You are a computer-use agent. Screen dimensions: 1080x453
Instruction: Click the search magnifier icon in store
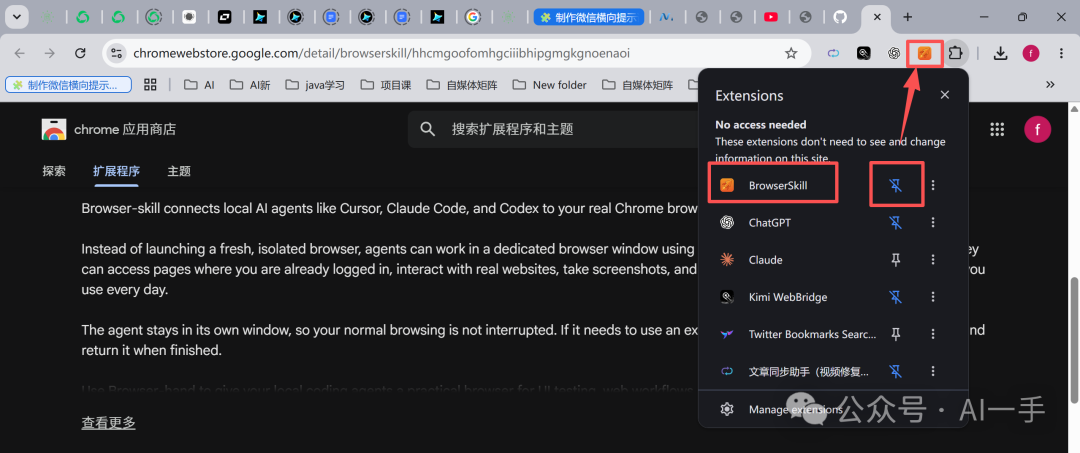428,129
